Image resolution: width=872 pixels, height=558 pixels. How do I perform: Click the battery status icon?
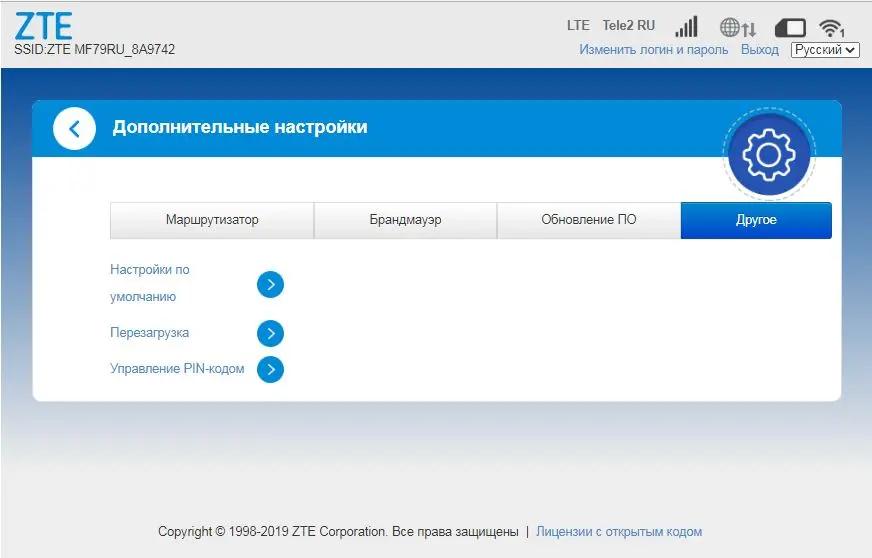tap(790, 27)
